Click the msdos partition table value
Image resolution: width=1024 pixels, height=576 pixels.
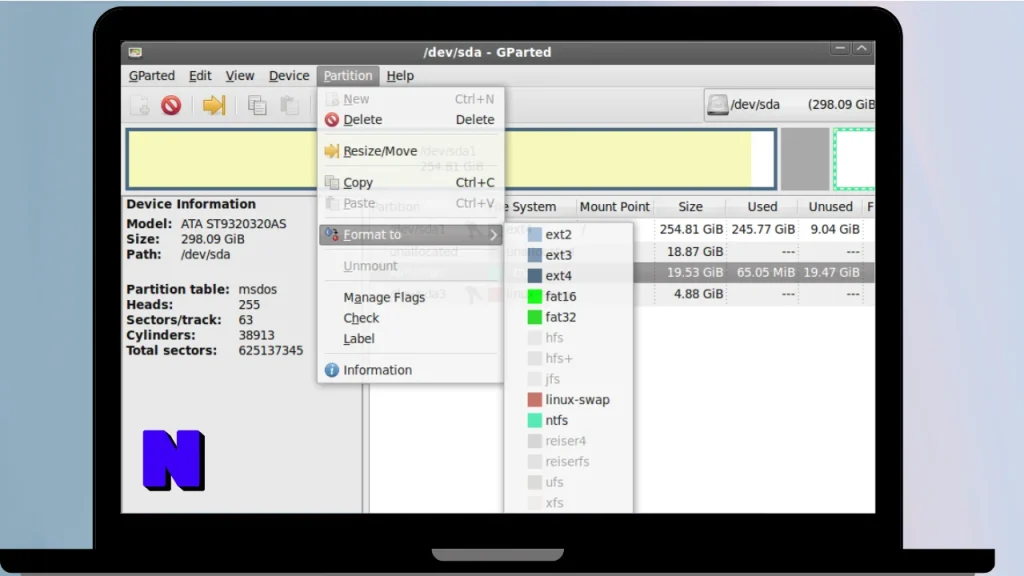coord(257,289)
